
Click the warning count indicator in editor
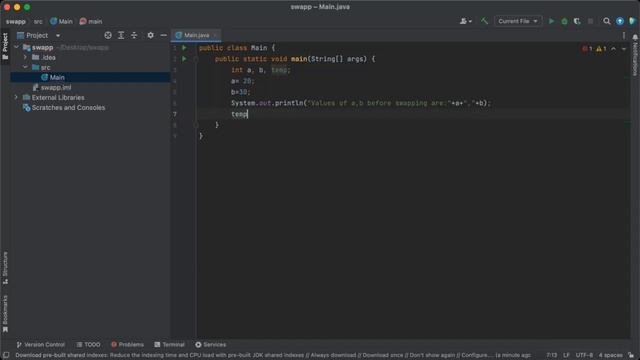tap(601, 49)
